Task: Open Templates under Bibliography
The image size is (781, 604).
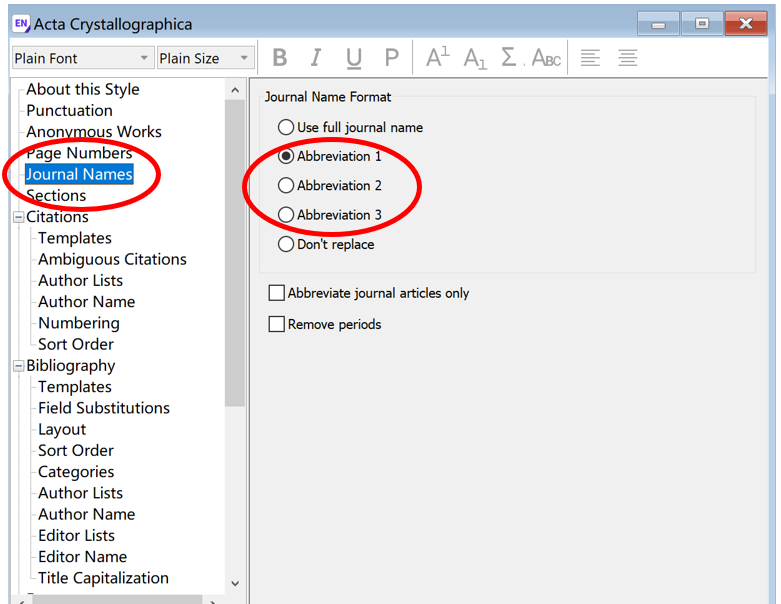Action: tap(75, 387)
